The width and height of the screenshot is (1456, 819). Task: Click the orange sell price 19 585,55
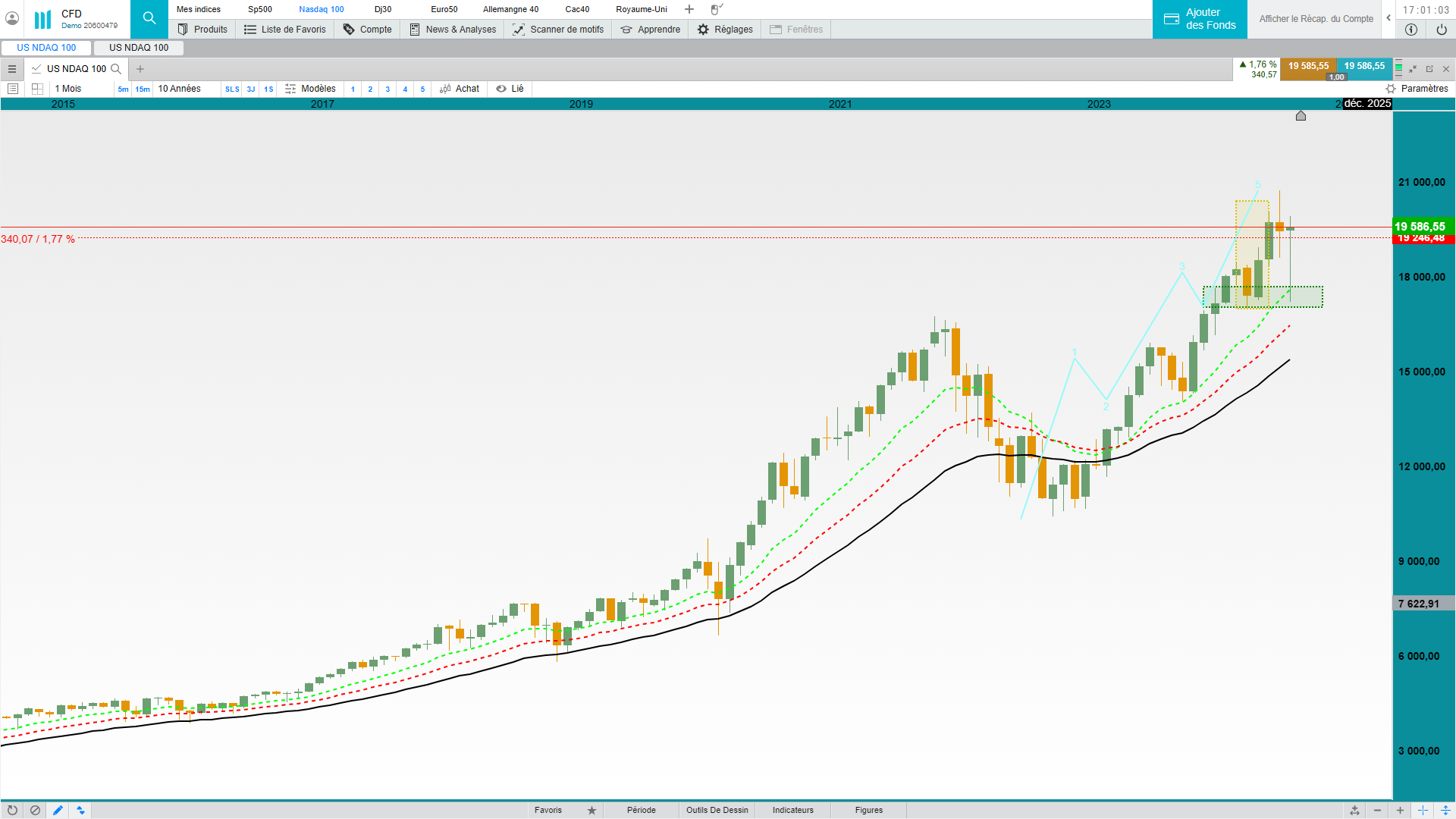click(1308, 66)
